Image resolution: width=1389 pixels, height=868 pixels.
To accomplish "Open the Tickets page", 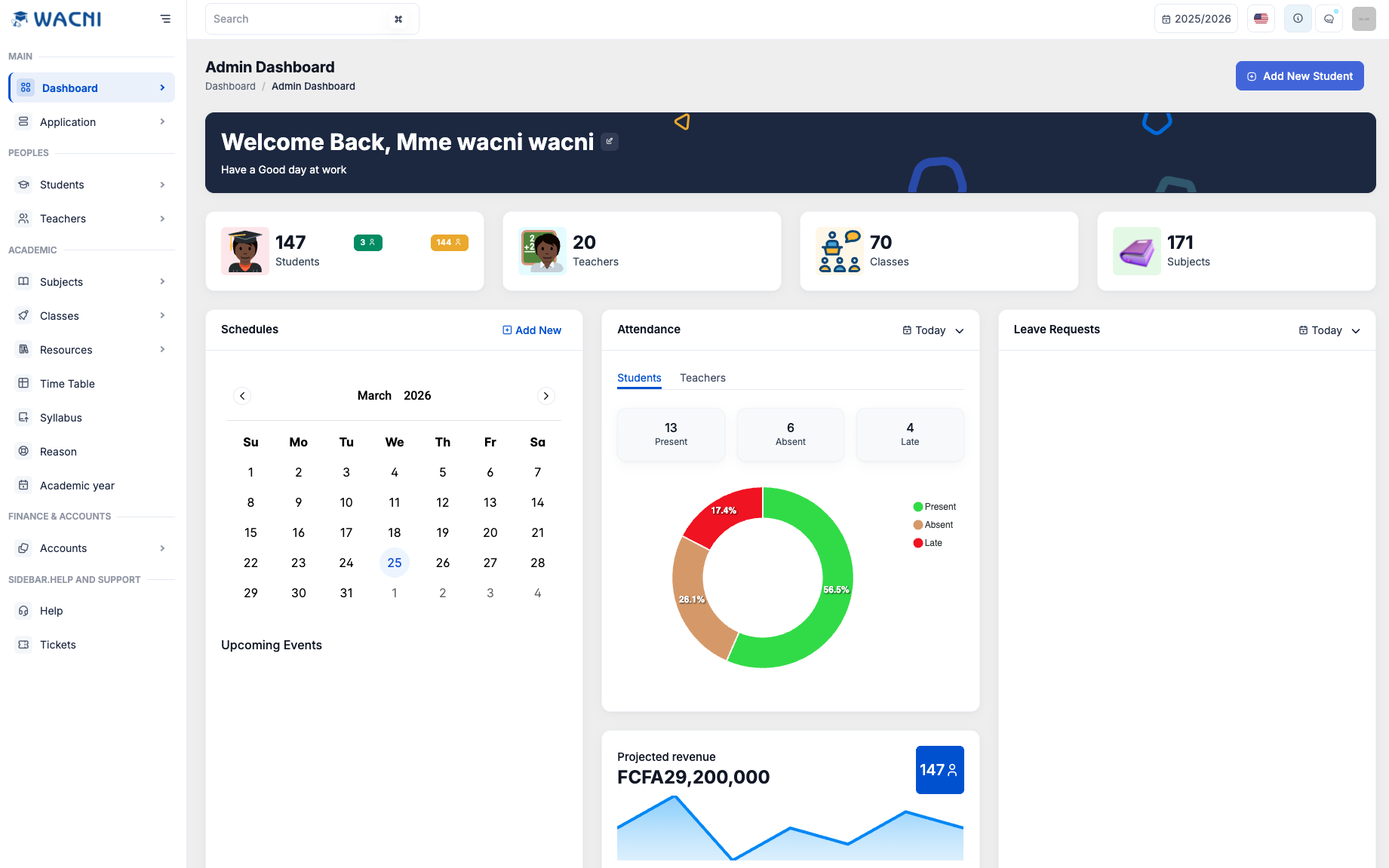I will click(x=58, y=644).
